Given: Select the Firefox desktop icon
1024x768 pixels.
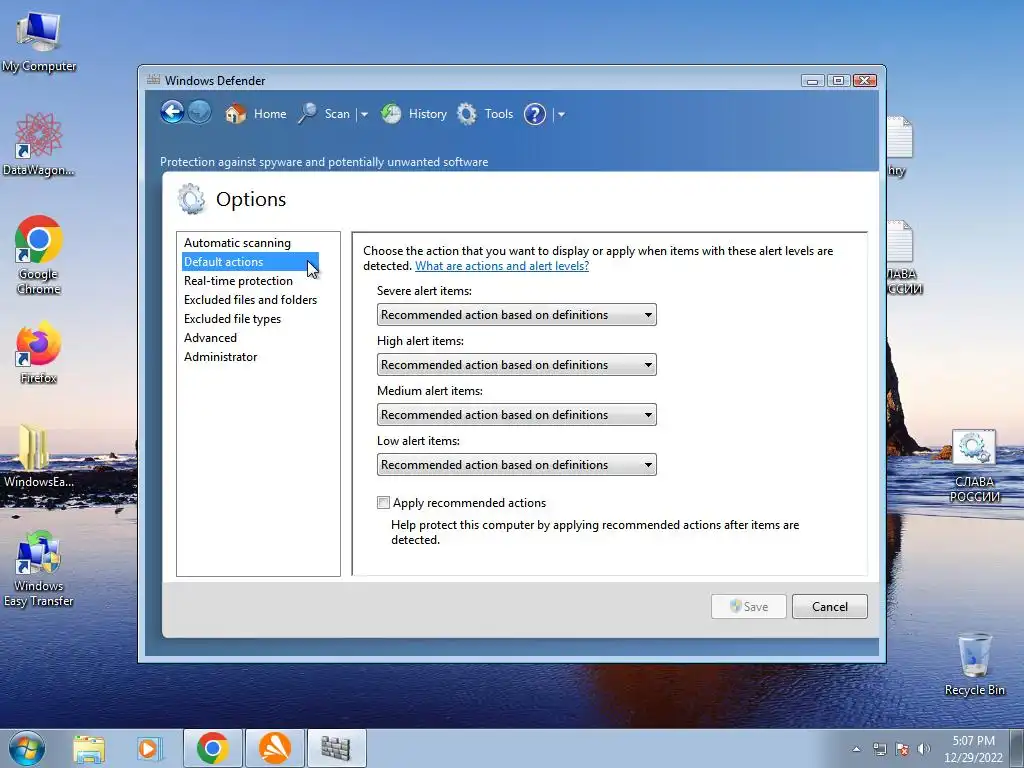Looking at the screenshot, I should [39, 352].
